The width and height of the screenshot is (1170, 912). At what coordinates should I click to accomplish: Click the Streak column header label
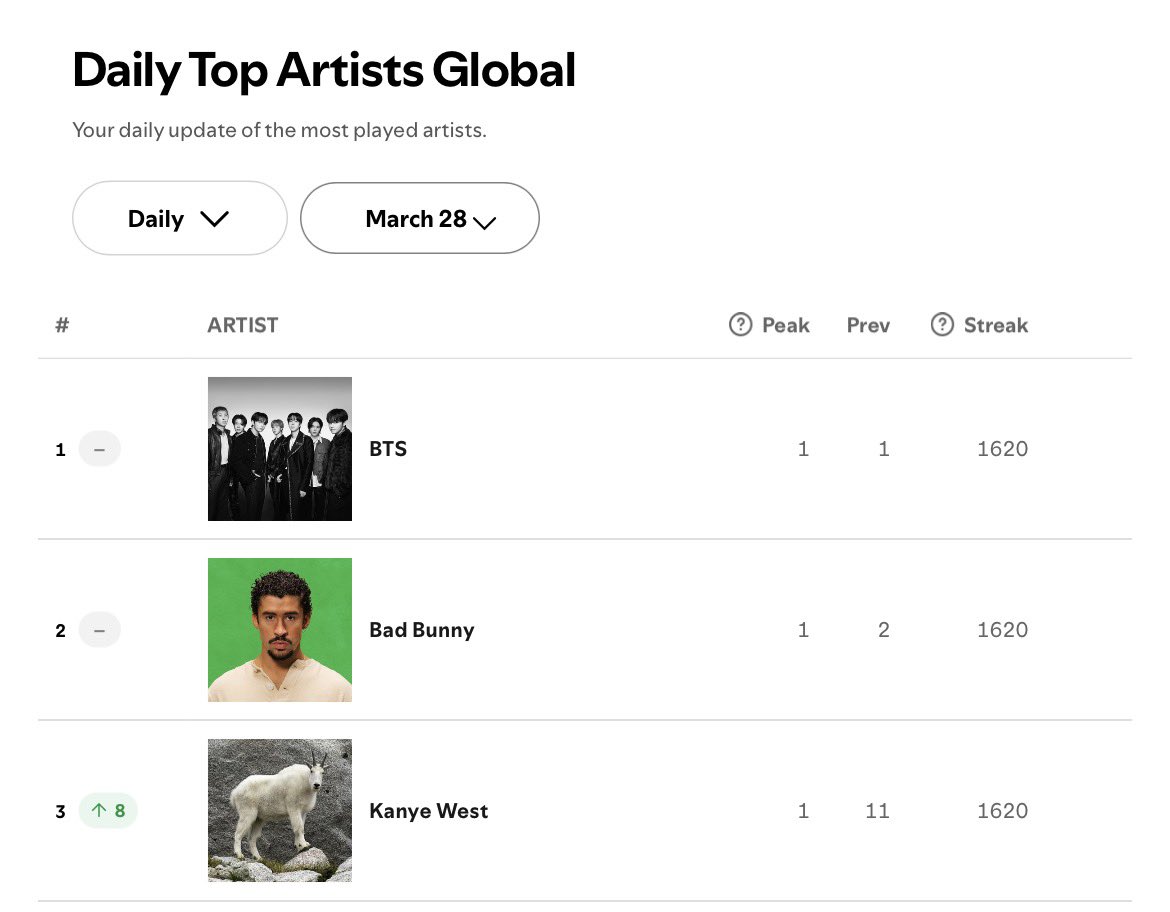(x=996, y=325)
